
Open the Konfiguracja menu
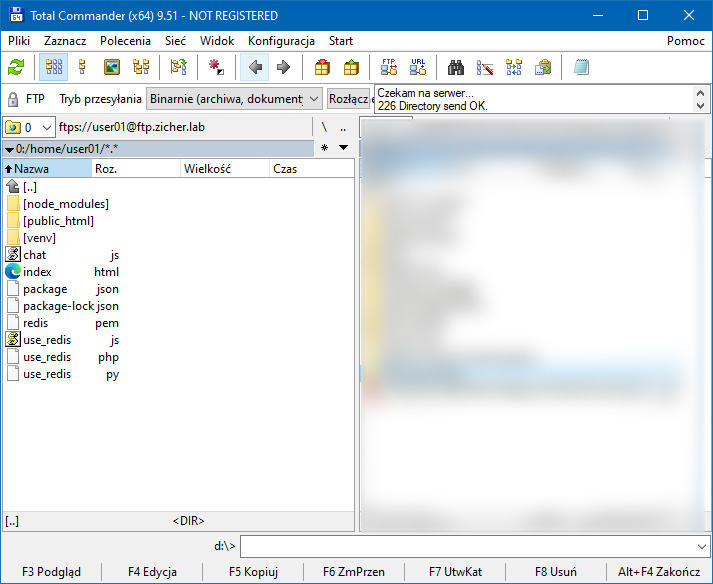coord(281,41)
